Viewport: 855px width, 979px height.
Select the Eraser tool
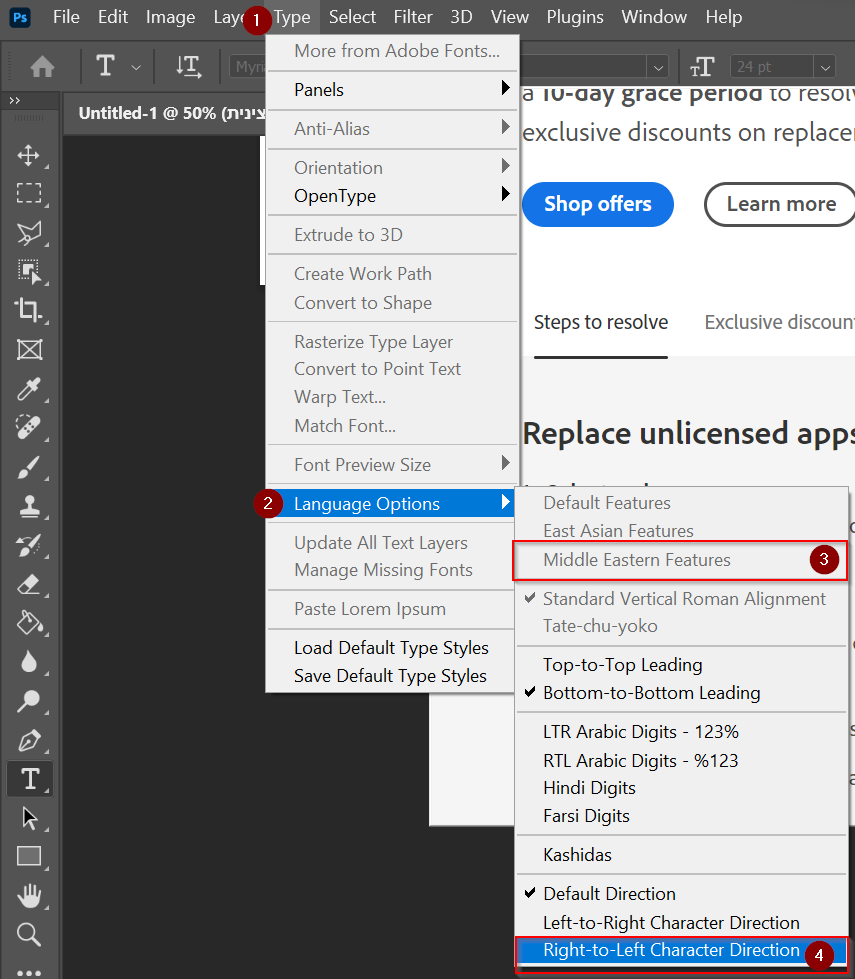(x=29, y=584)
